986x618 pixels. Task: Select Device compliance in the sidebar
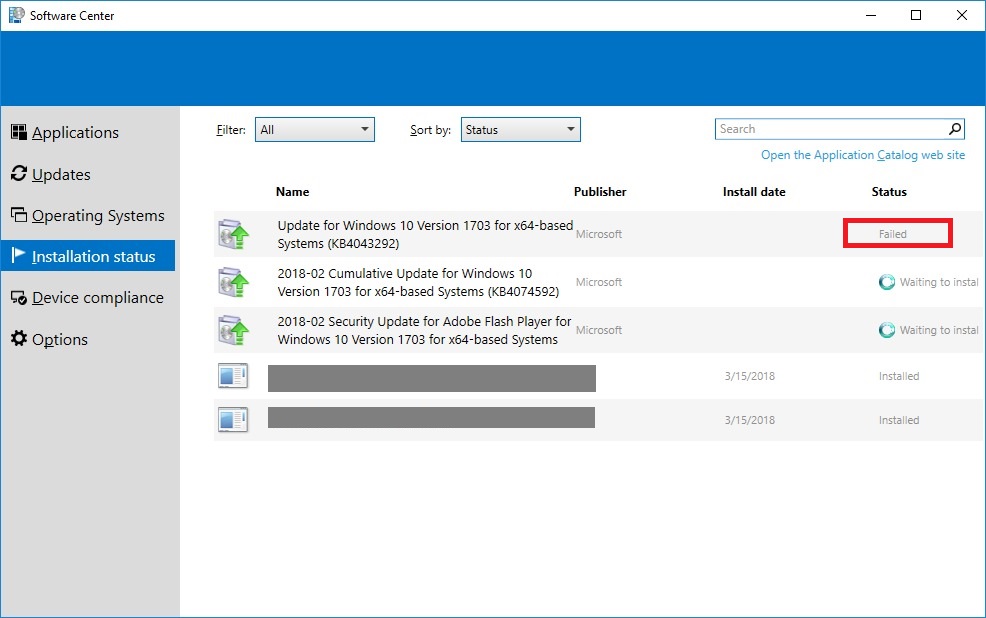coord(97,298)
